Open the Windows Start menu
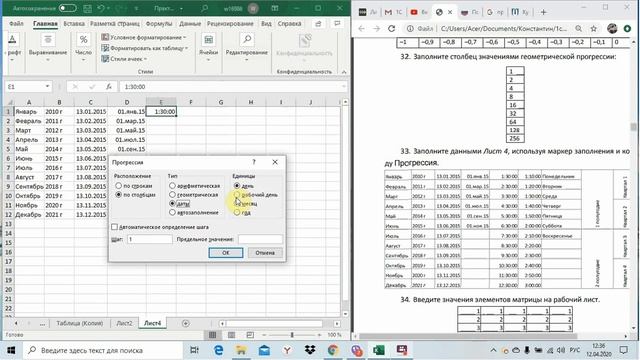The width and height of the screenshot is (640, 360). [x=11, y=350]
